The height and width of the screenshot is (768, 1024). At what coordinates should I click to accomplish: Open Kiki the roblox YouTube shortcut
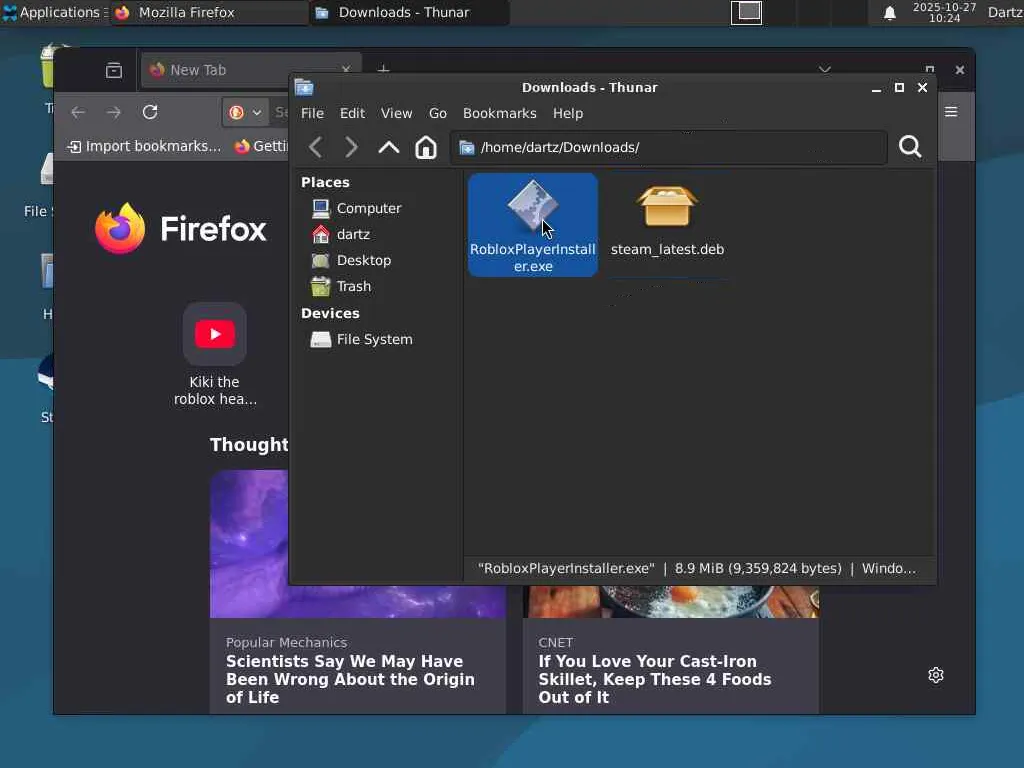[x=215, y=353]
